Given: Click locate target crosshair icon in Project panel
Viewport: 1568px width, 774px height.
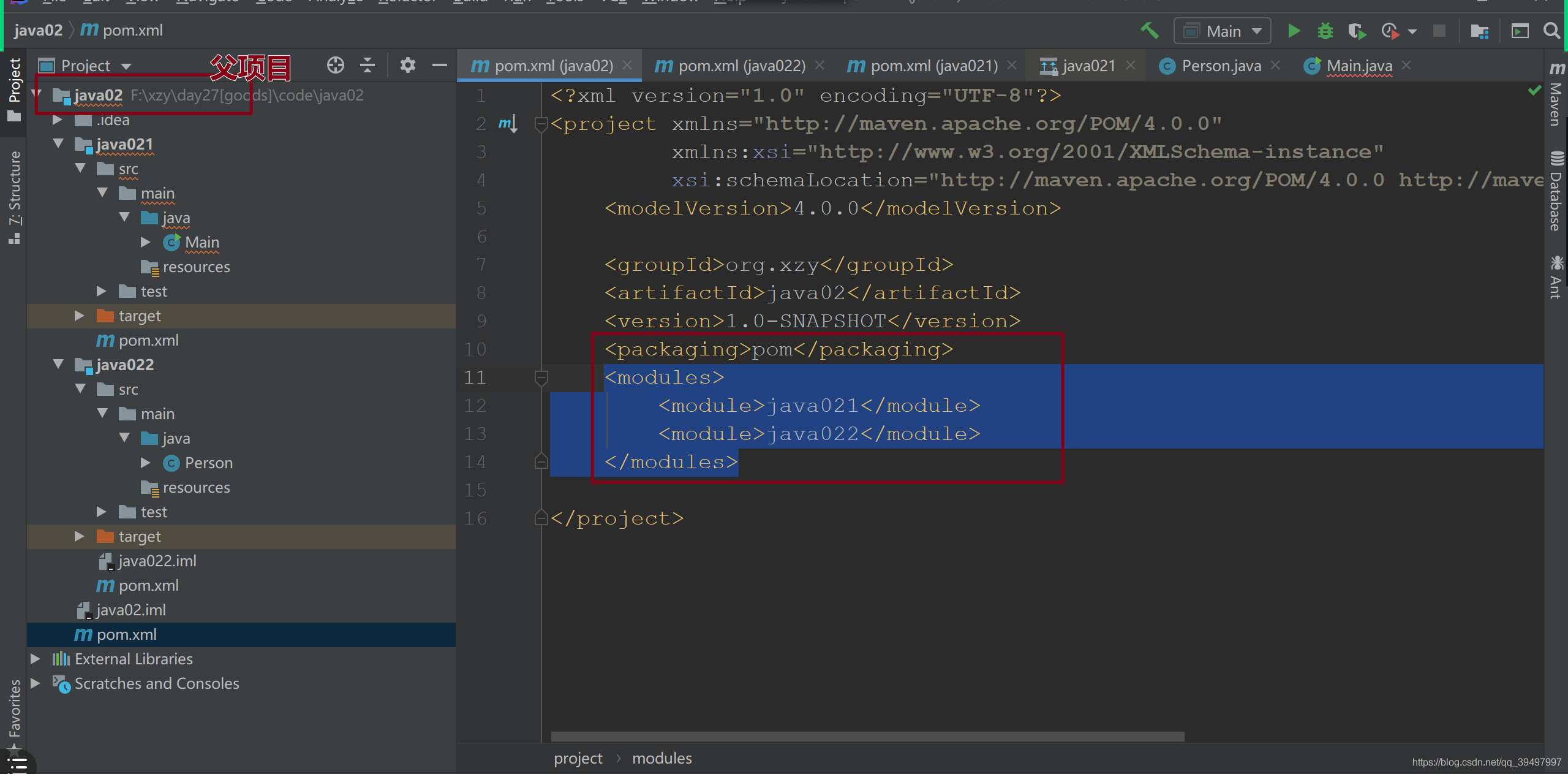Looking at the screenshot, I should 335,65.
